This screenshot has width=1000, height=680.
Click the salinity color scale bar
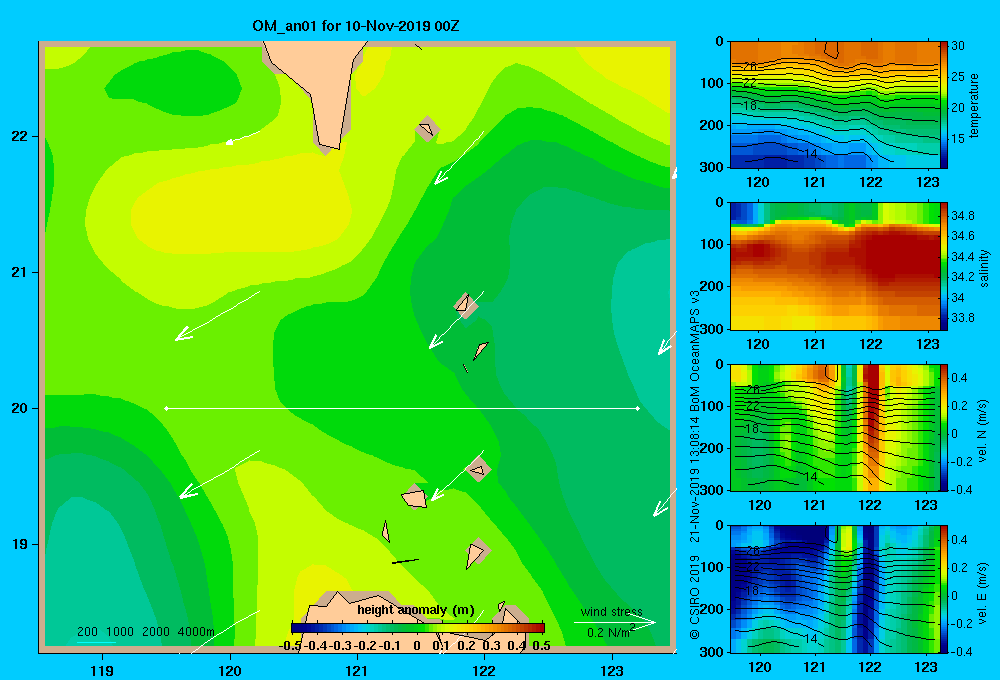click(943, 266)
